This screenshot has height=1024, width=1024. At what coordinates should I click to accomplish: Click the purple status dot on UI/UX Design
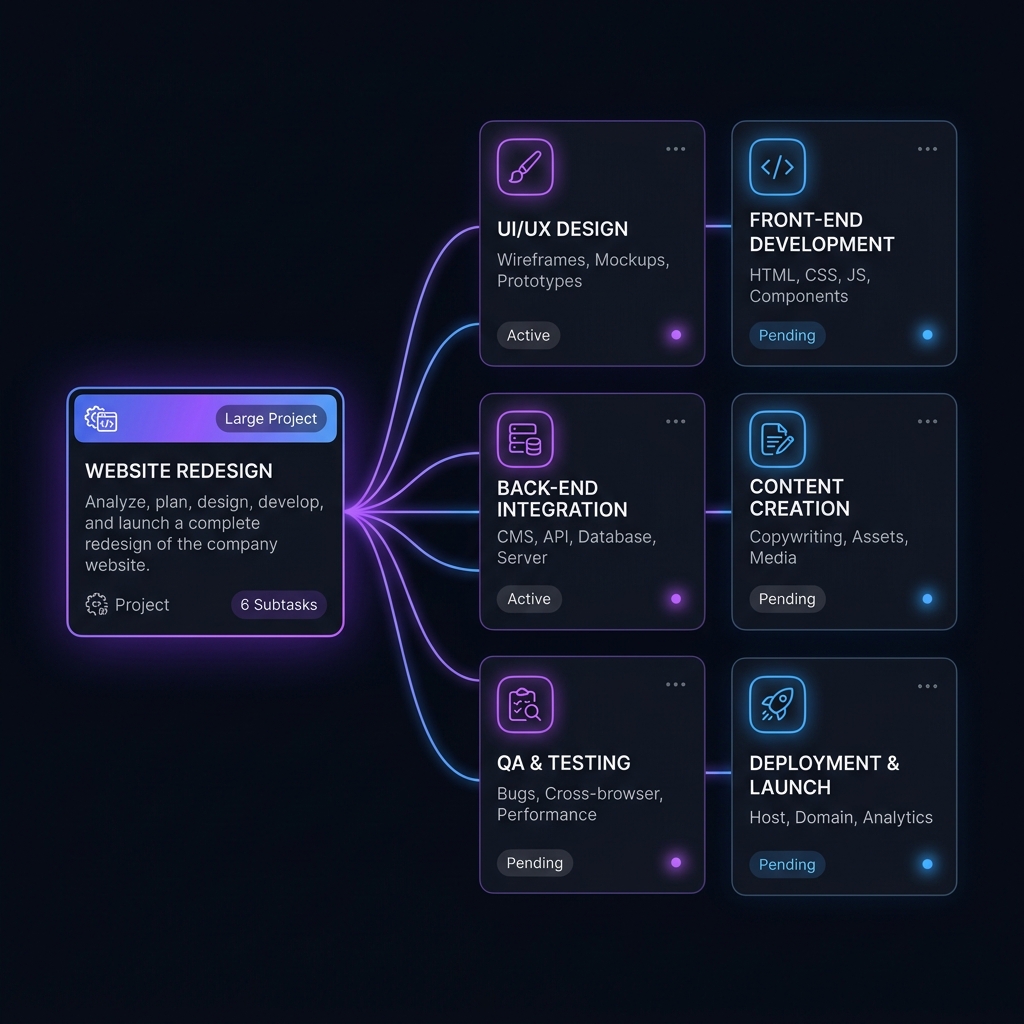(x=676, y=335)
